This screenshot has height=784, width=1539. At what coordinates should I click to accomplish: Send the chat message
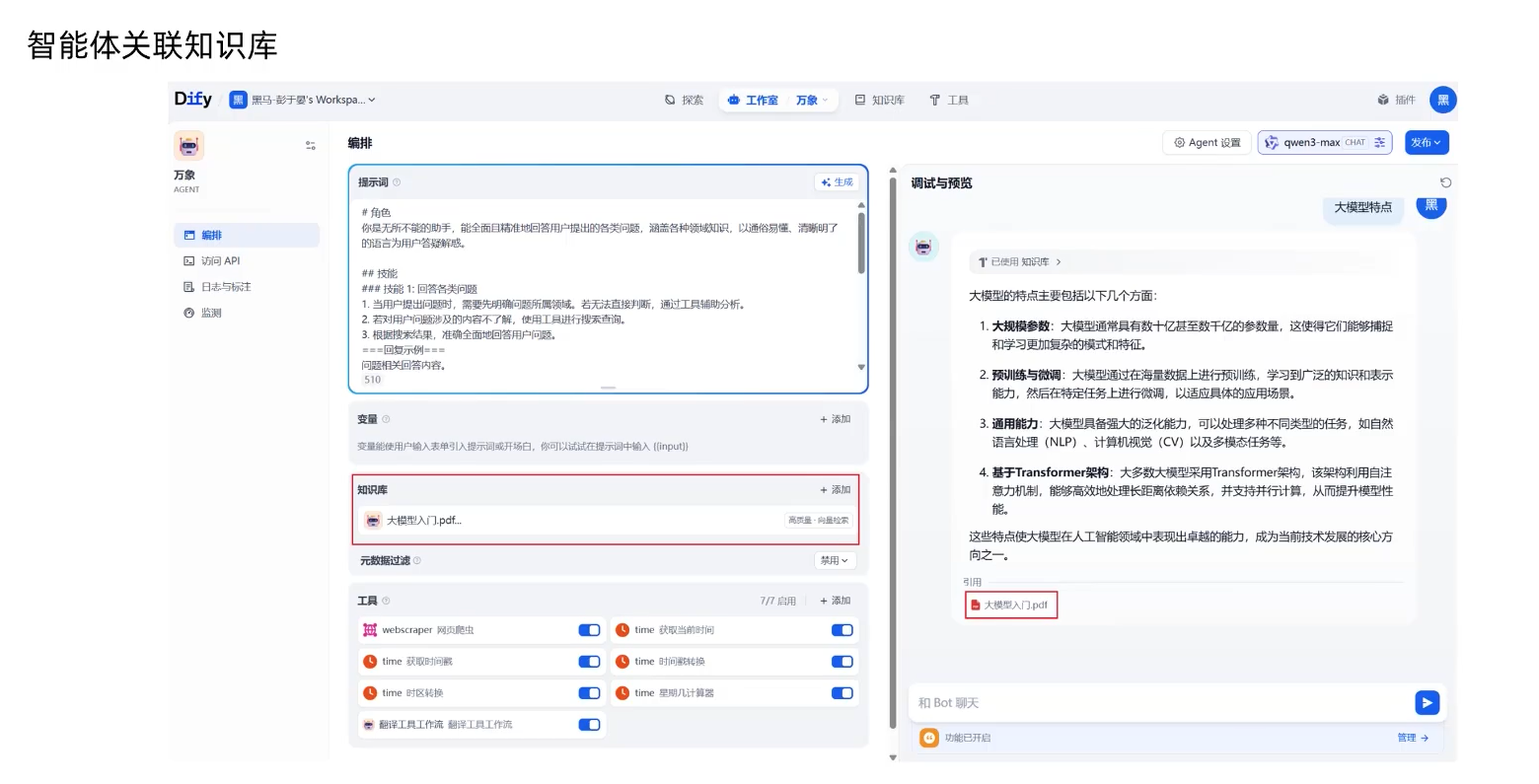1428,702
